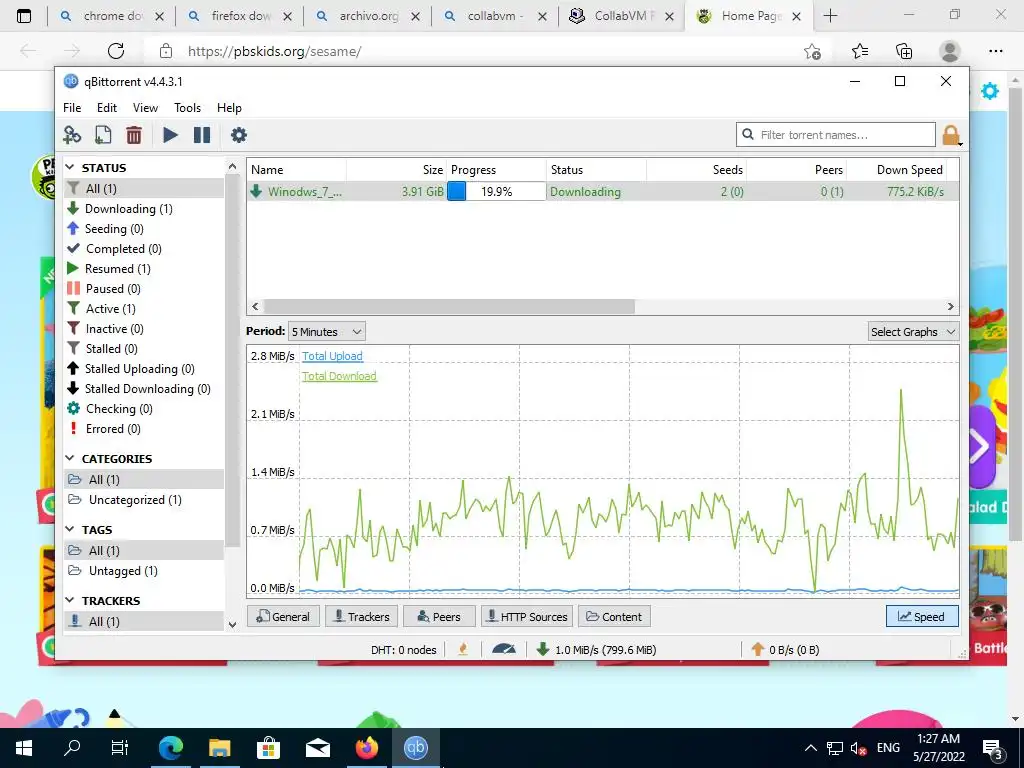Toggle the Total Download graph legend link
The width and height of the screenshot is (1024, 768).
(339, 376)
